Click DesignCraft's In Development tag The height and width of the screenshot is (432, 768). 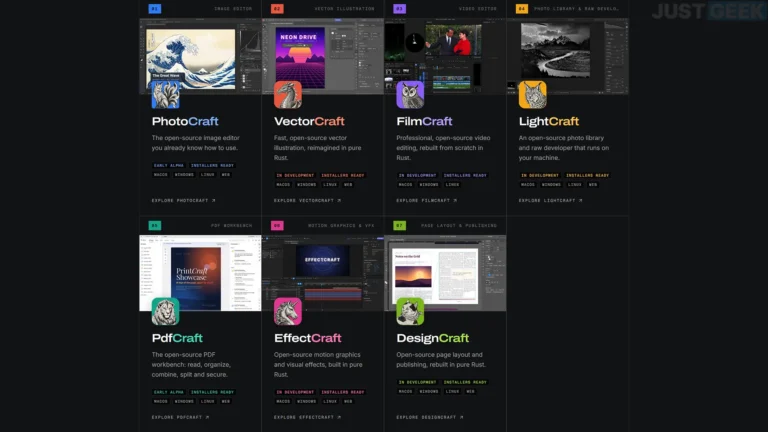(x=417, y=382)
